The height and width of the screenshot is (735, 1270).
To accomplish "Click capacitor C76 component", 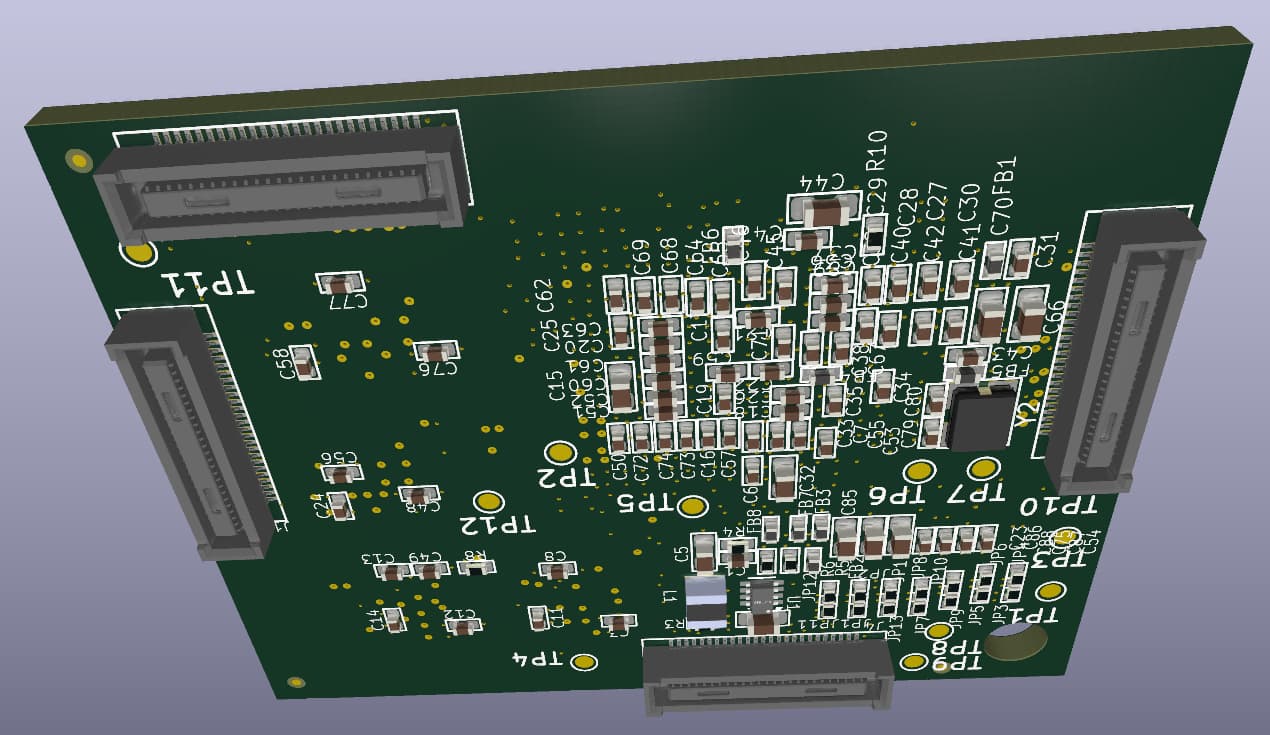I will coord(435,351).
